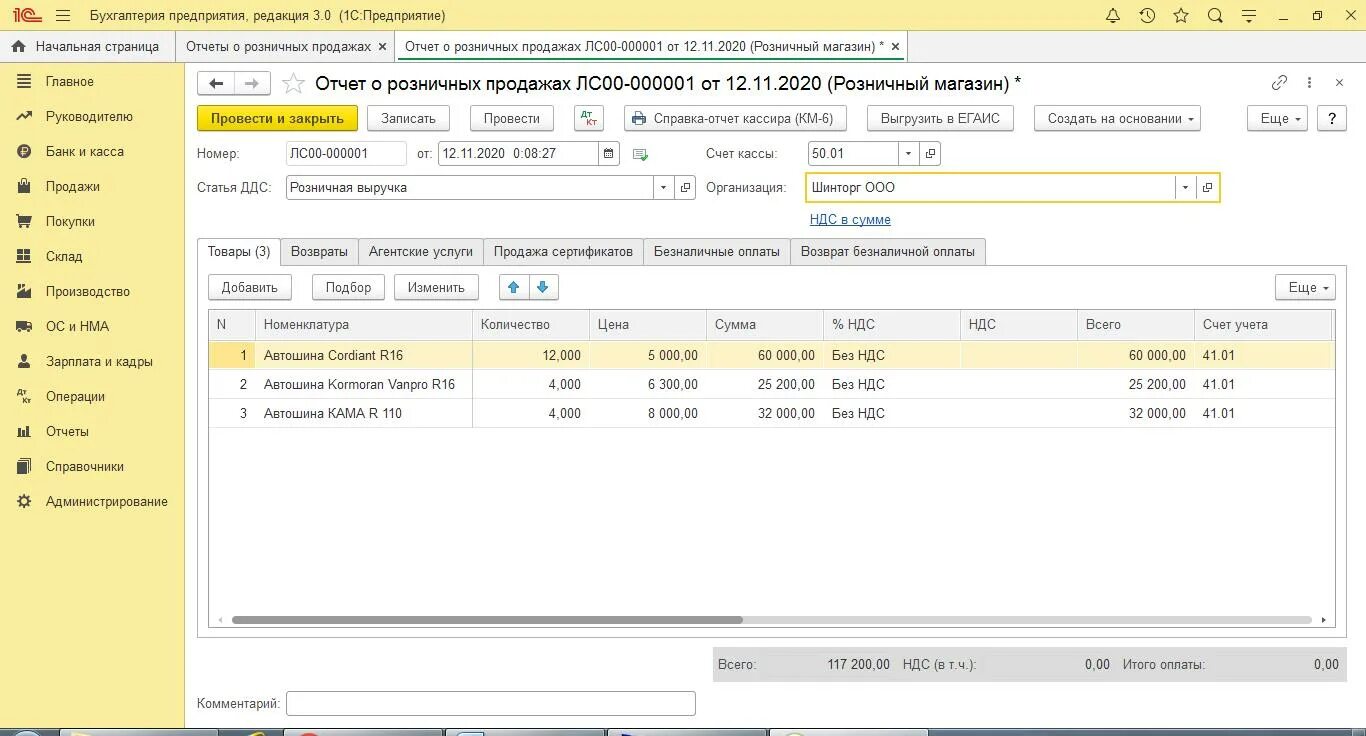Get link to document chain icon
Screen dimensions: 1366x736
click(x=1279, y=83)
